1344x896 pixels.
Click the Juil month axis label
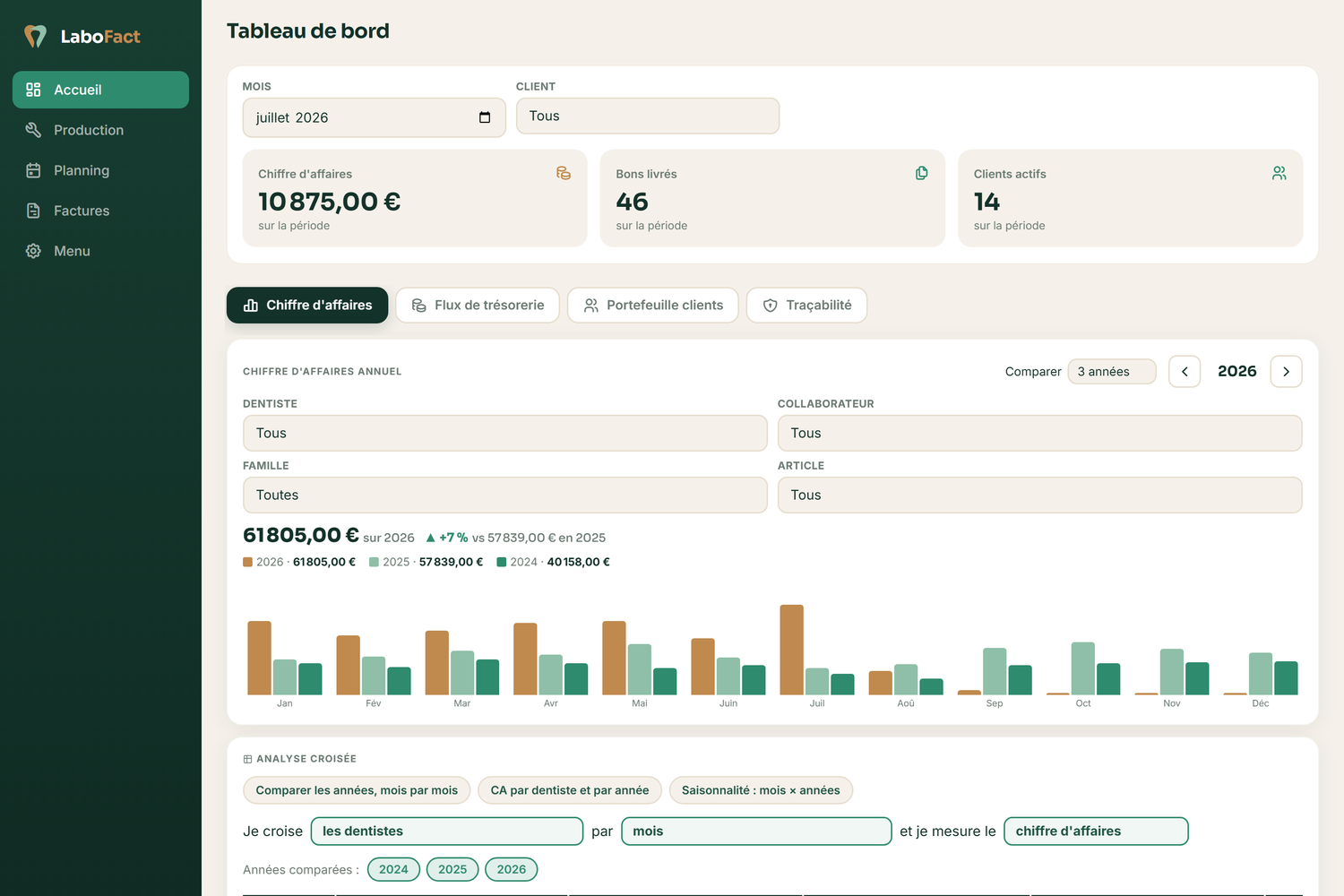(817, 703)
